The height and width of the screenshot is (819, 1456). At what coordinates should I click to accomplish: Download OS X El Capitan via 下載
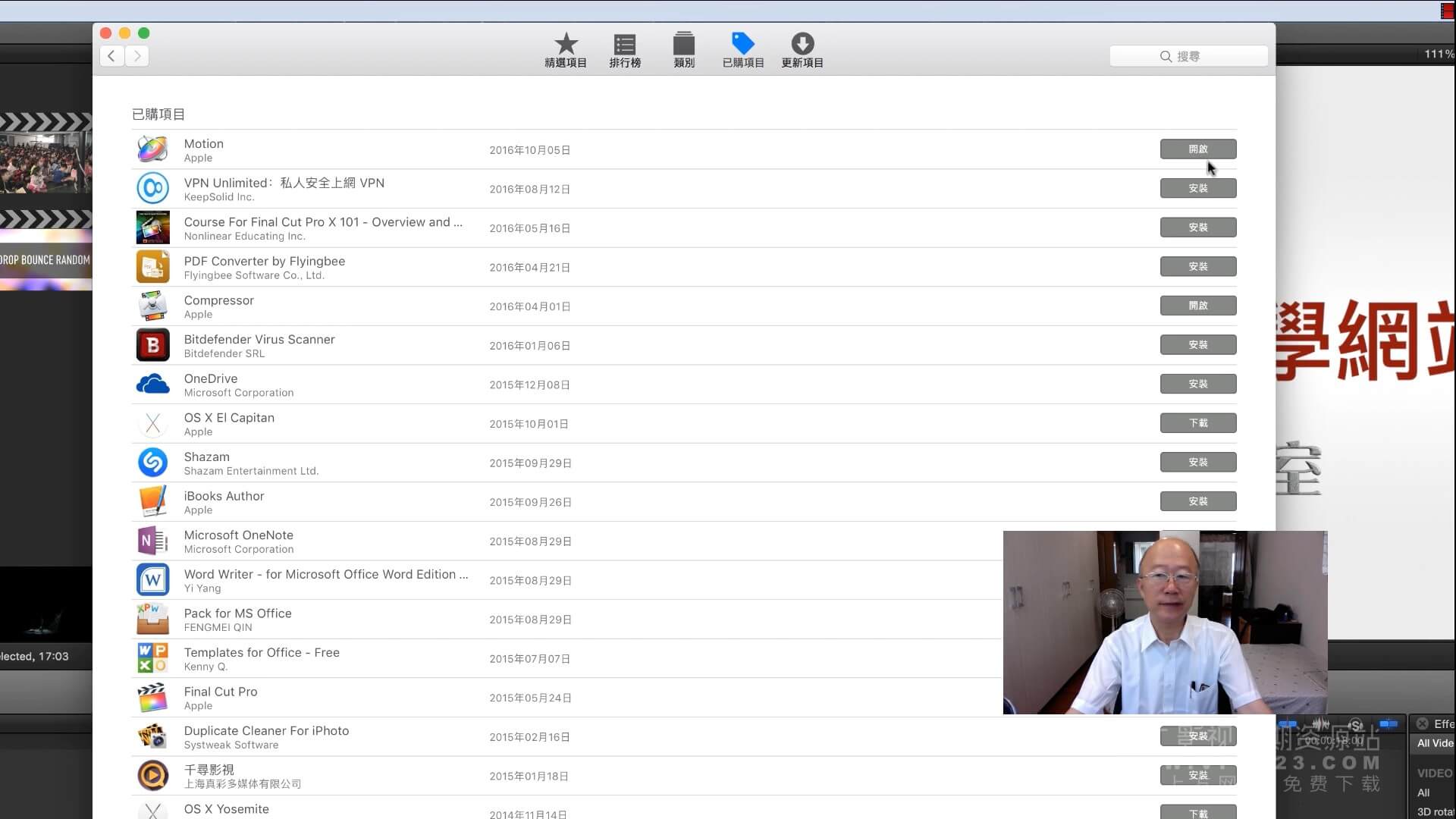(x=1198, y=423)
